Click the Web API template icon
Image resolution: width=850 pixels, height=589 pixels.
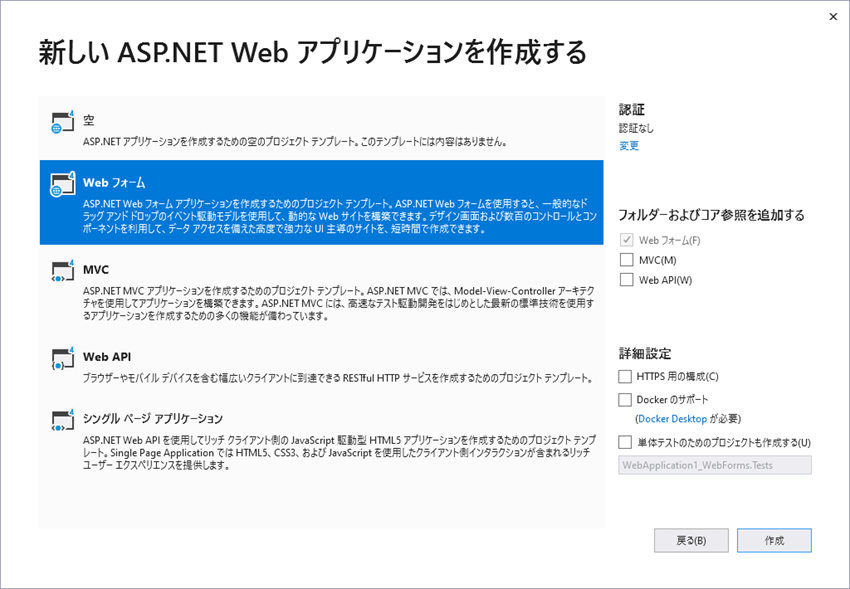(x=62, y=358)
